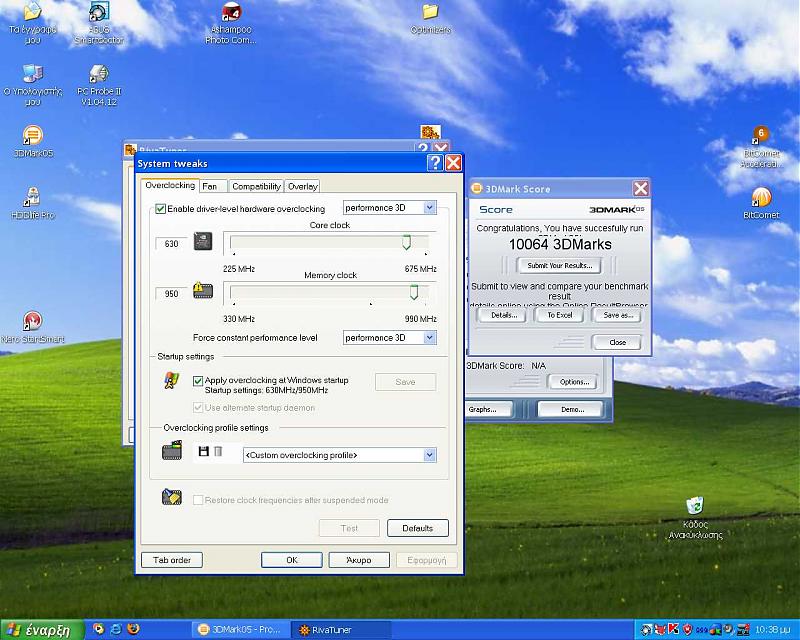800x640 pixels.
Task: Launch Firefox from the quick launch bar
Action: click(x=133, y=629)
